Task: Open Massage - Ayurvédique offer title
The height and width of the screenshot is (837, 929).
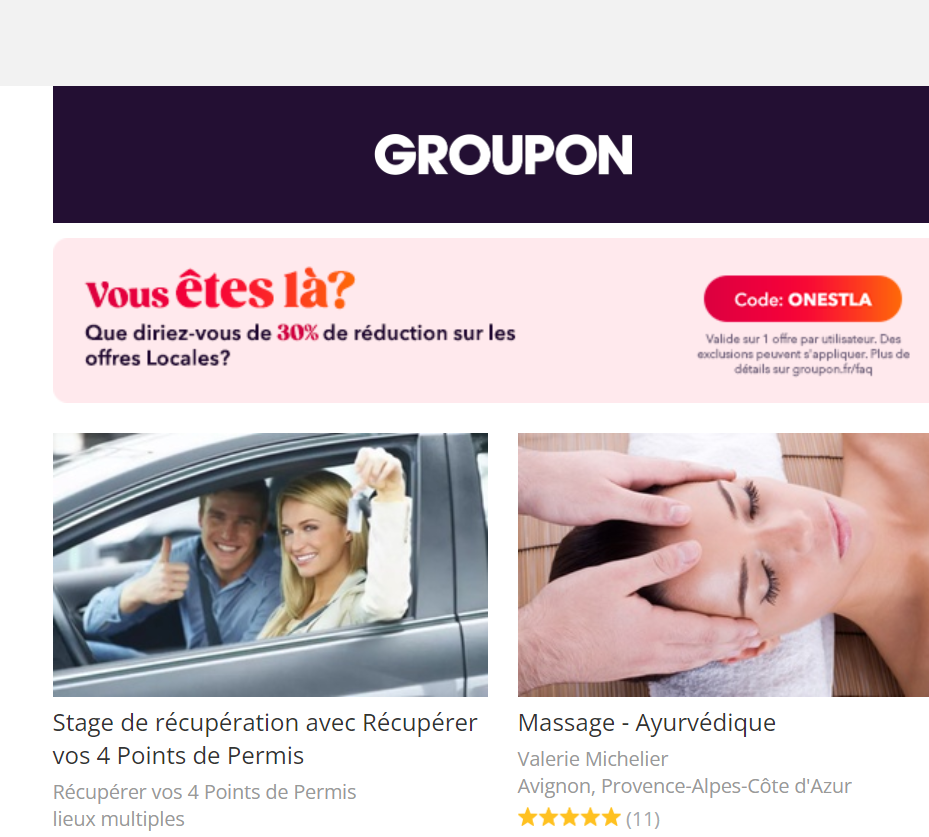Action: tap(646, 723)
